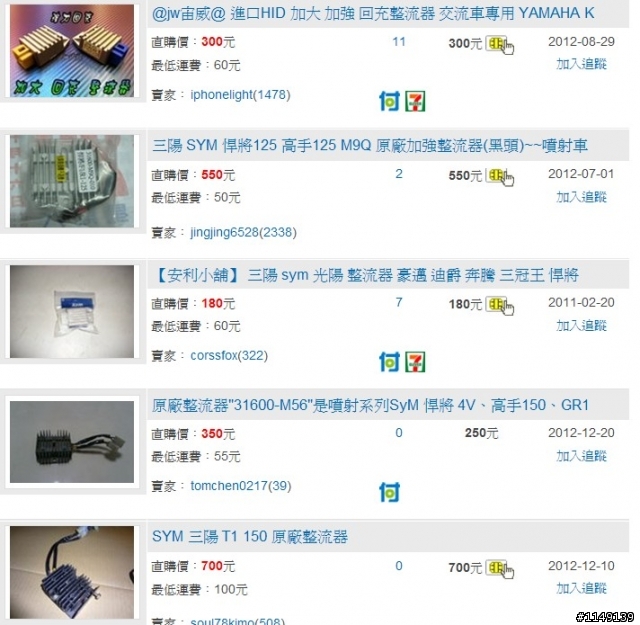This screenshot has width=640, height=625.
Task: Open seller tomchen0217(39) profile
Action: click(241, 486)
